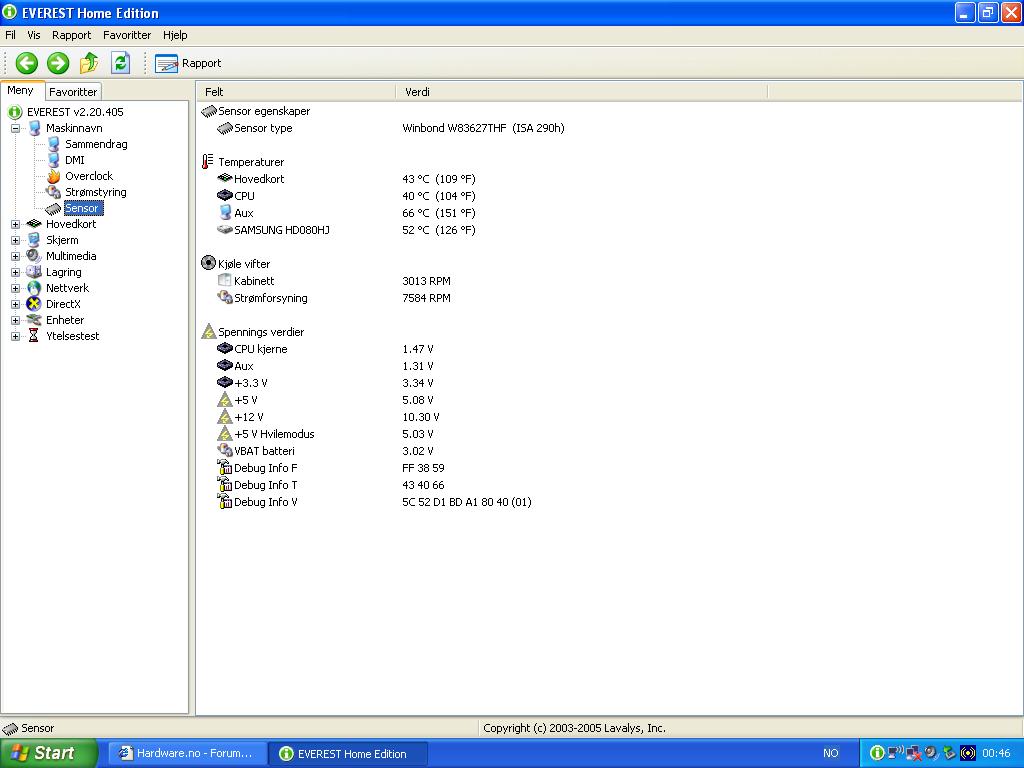The width and height of the screenshot is (1024, 768).
Task: Expand the DirectX tree node
Action: click(x=15, y=304)
